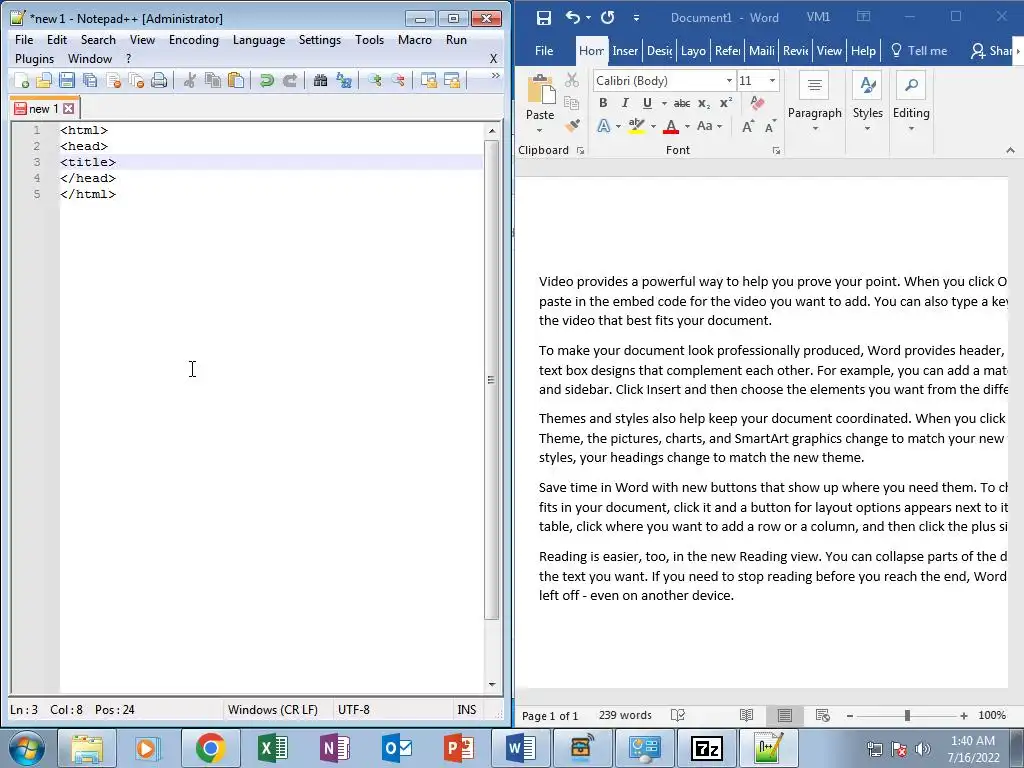Click Word Undo arrow in title bar
The height and width of the screenshot is (768, 1024).
point(573,18)
